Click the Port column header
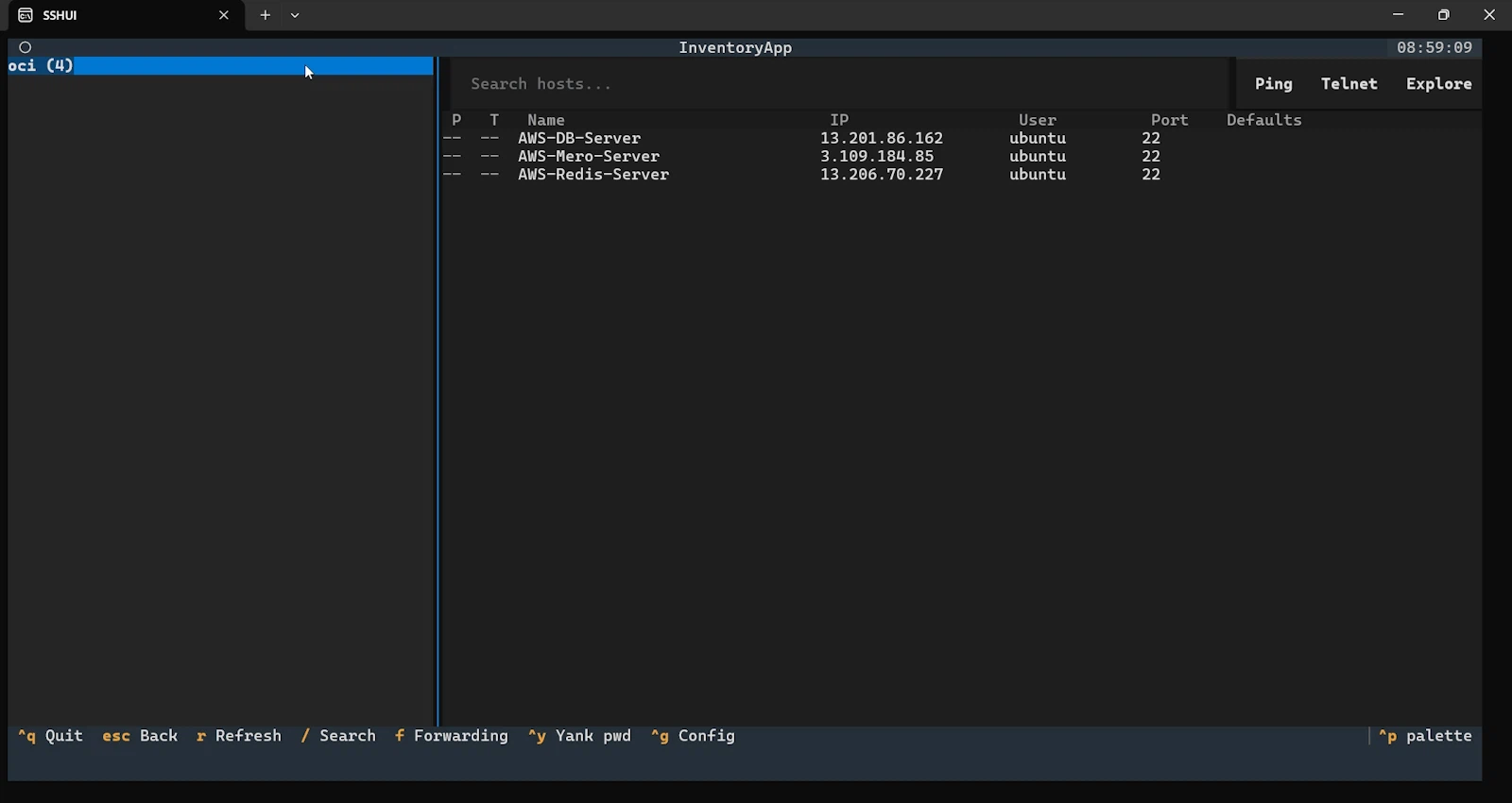 (x=1170, y=120)
